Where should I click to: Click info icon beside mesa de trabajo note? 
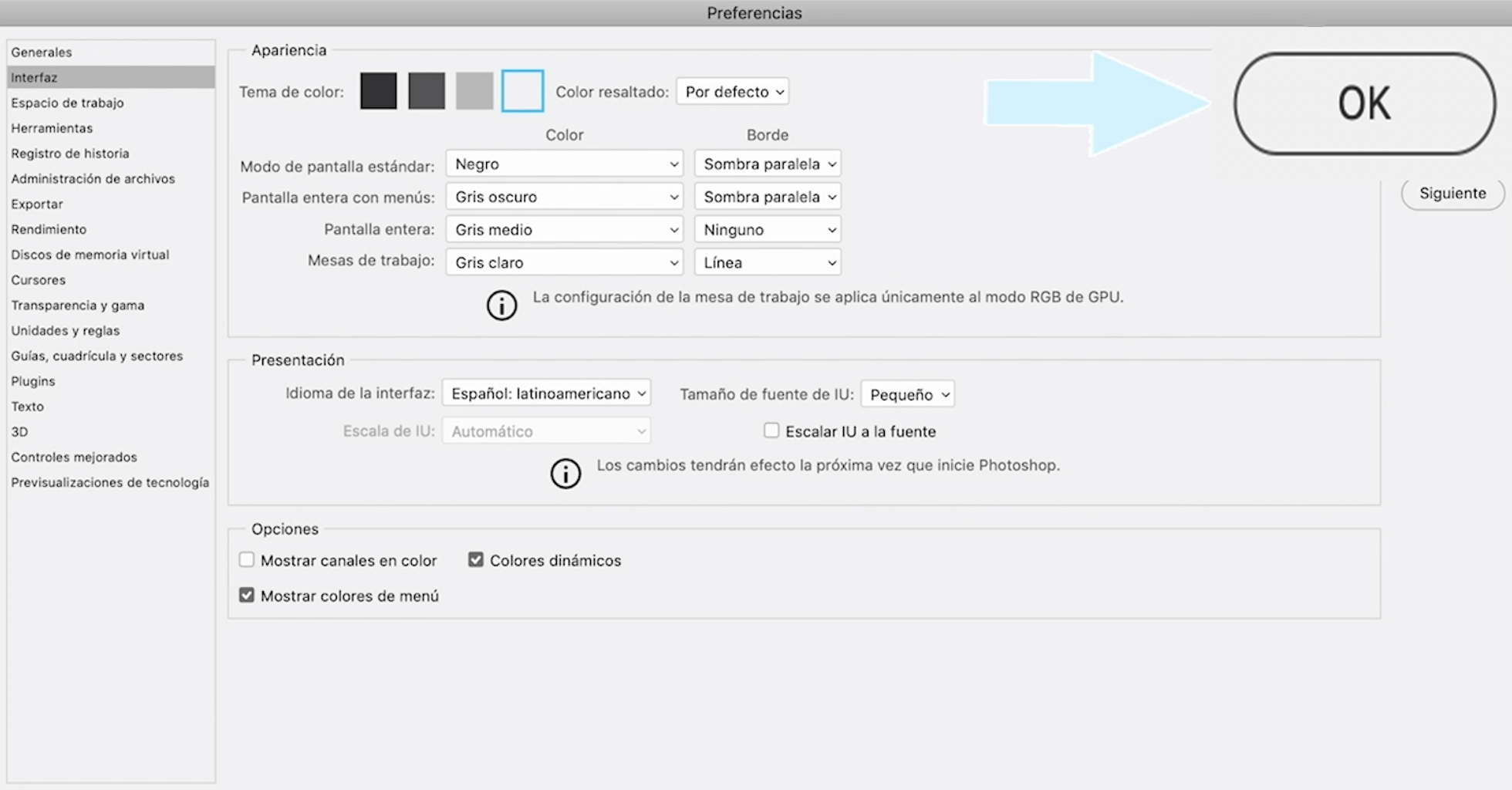pyautogui.click(x=501, y=306)
